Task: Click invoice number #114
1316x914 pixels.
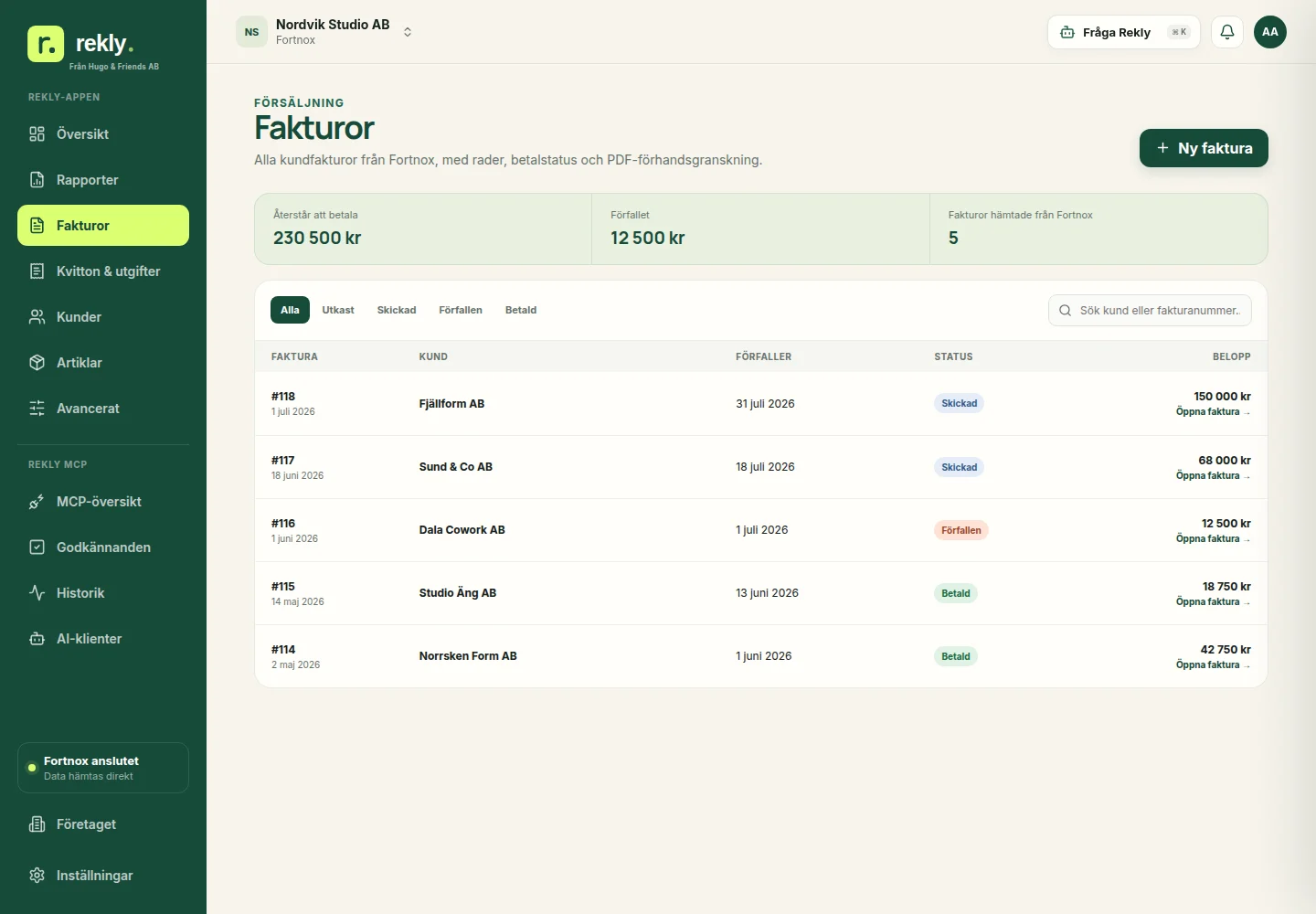Action: coord(283,650)
